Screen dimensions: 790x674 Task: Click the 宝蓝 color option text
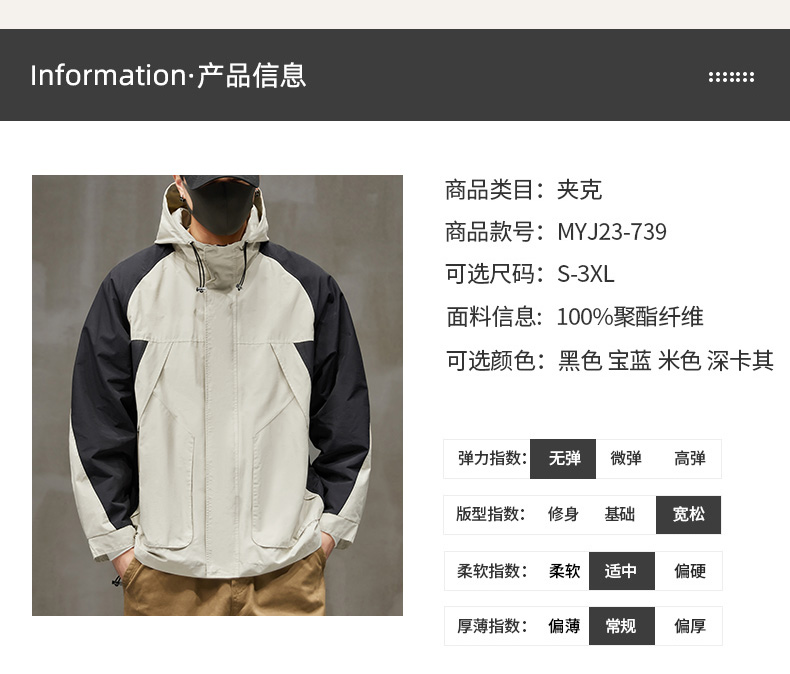click(629, 361)
